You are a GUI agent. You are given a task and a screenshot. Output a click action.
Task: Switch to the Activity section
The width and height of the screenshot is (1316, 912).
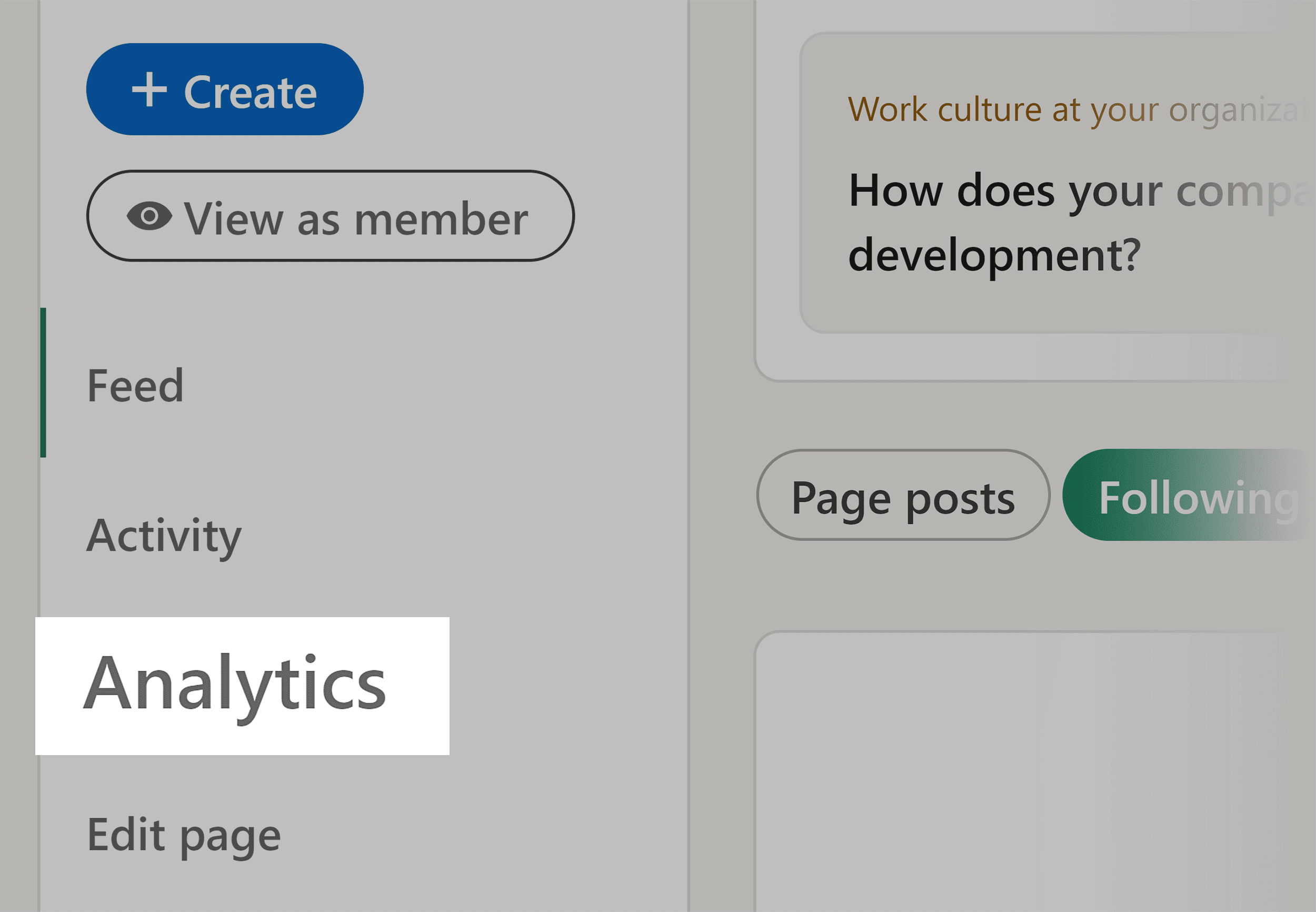pyautogui.click(x=163, y=534)
